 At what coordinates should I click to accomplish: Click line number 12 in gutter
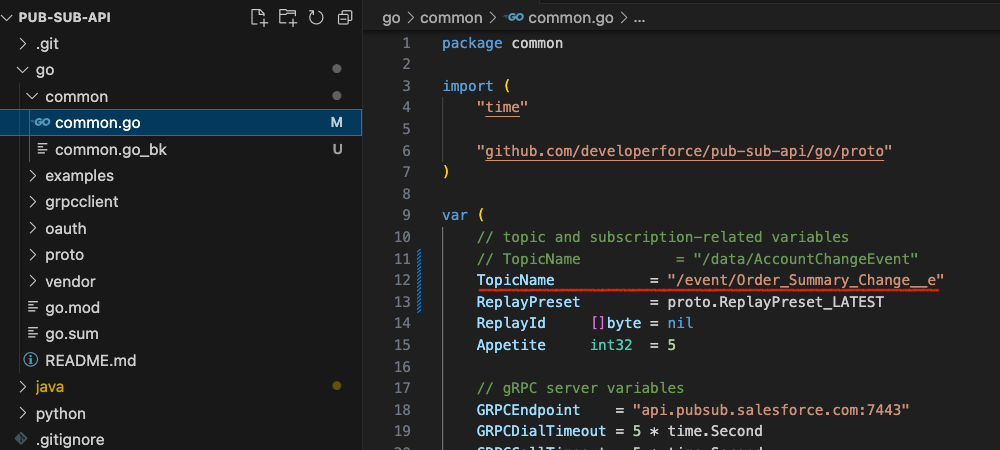(402, 280)
